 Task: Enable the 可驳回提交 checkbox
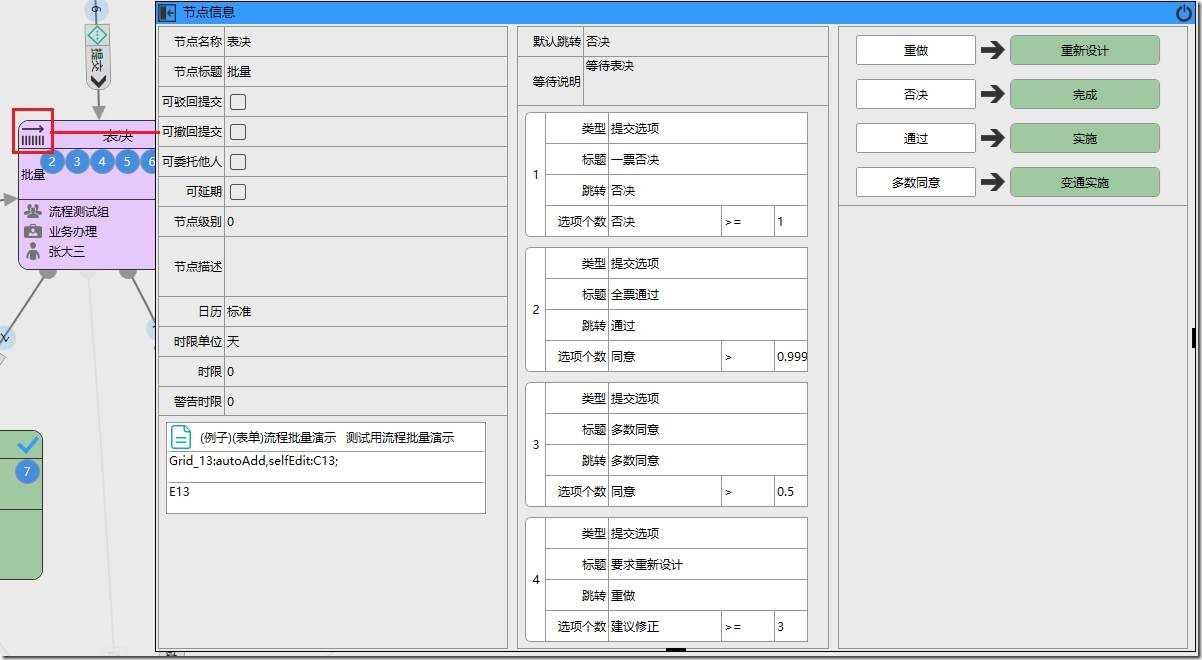[238, 102]
